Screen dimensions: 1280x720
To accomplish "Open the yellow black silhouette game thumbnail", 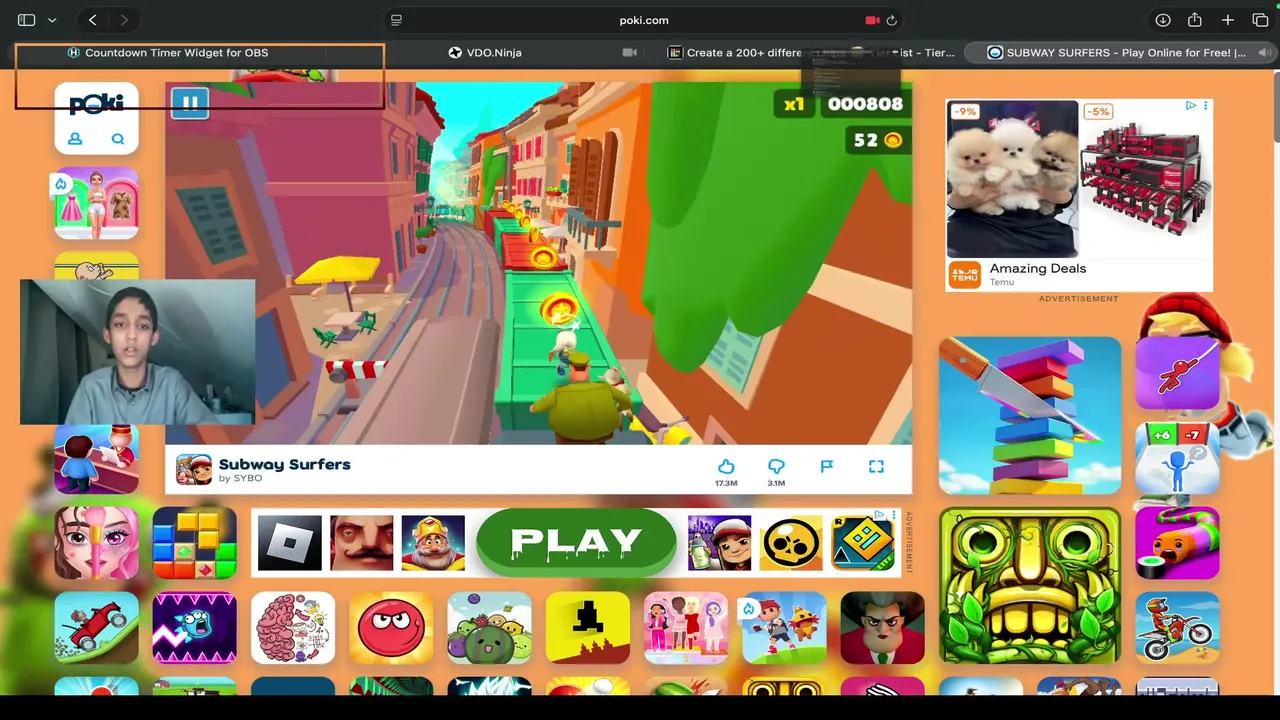I will [x=588, y=628].
